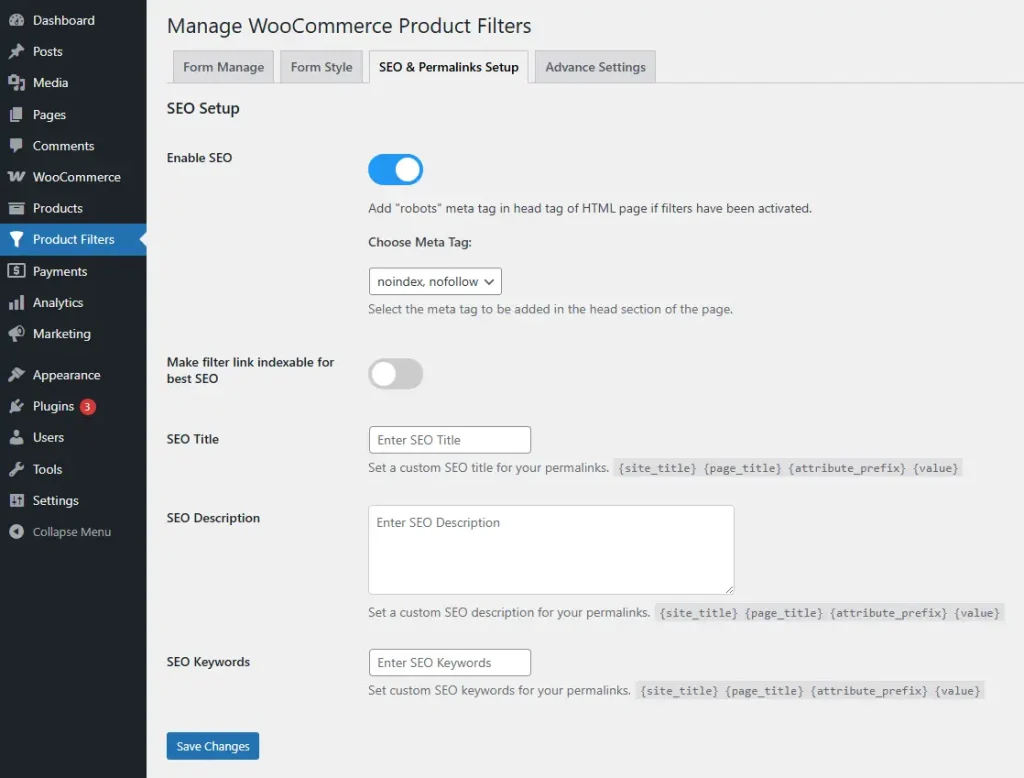Open Comments menu item
The image size is (1024, 778).
pyautogui.click(x=73, y=146)
